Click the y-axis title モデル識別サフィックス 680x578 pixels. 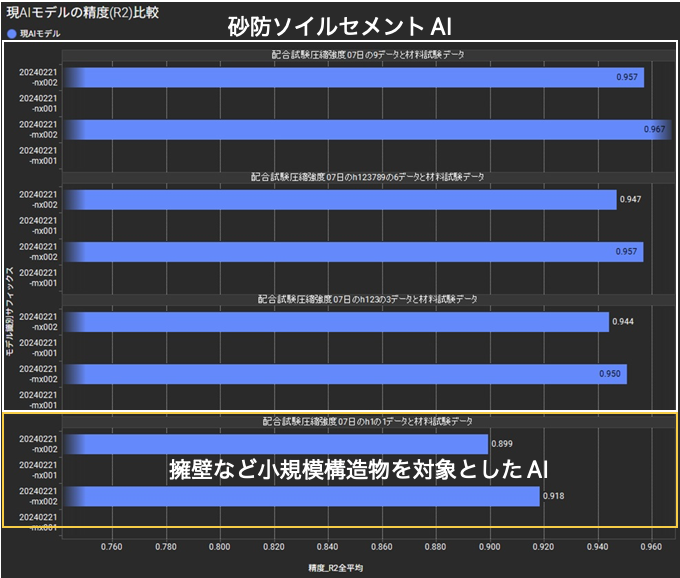pyautogui.click(x=10, y=300)
